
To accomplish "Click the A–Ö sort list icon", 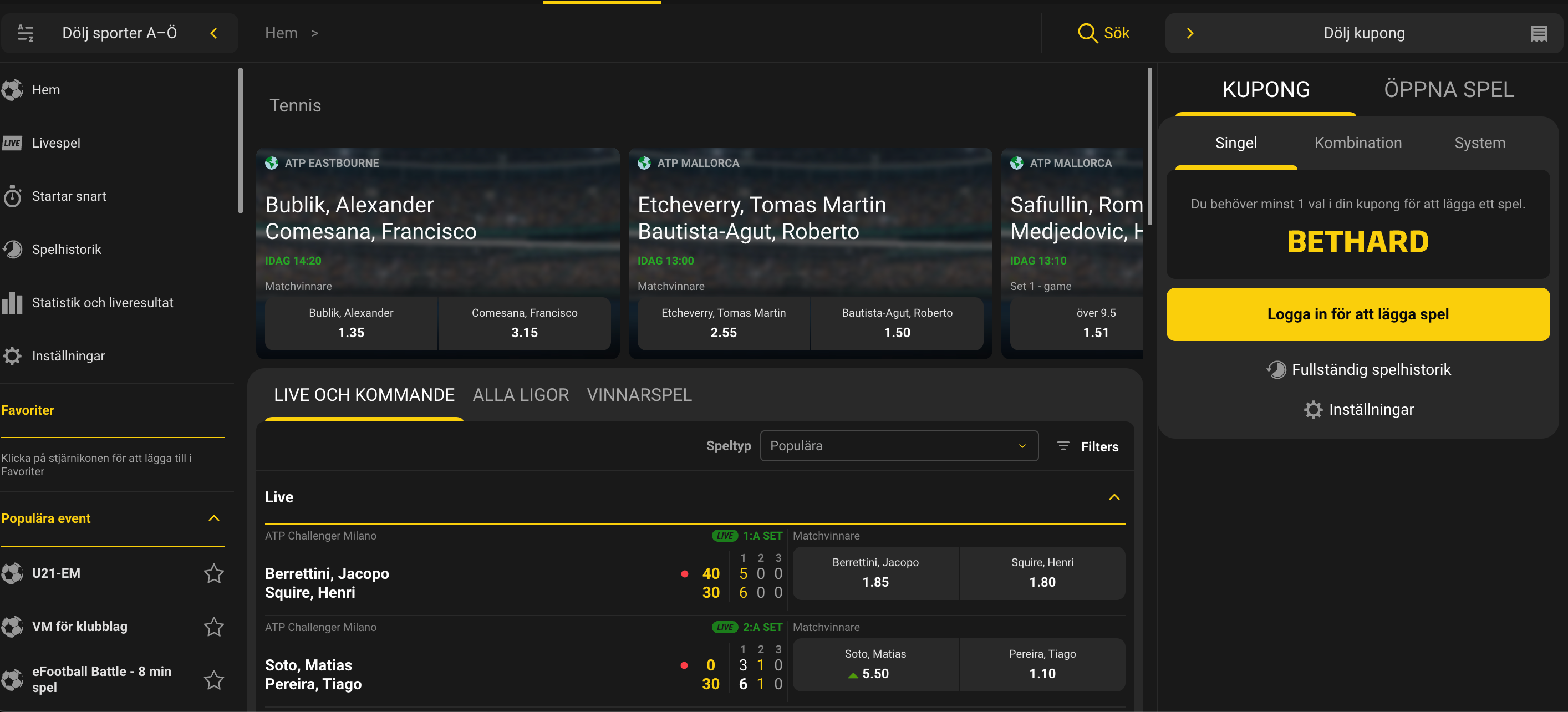I will [x=26, y=33].
